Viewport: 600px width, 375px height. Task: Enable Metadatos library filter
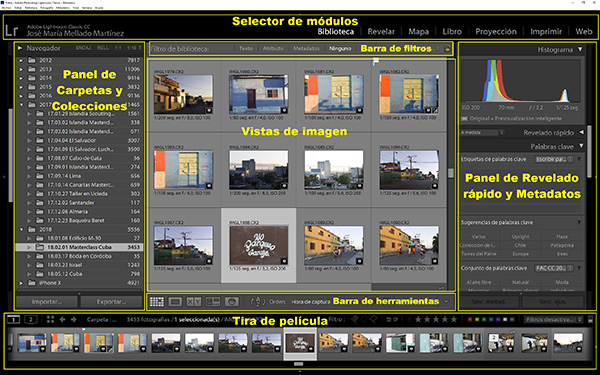306,49
